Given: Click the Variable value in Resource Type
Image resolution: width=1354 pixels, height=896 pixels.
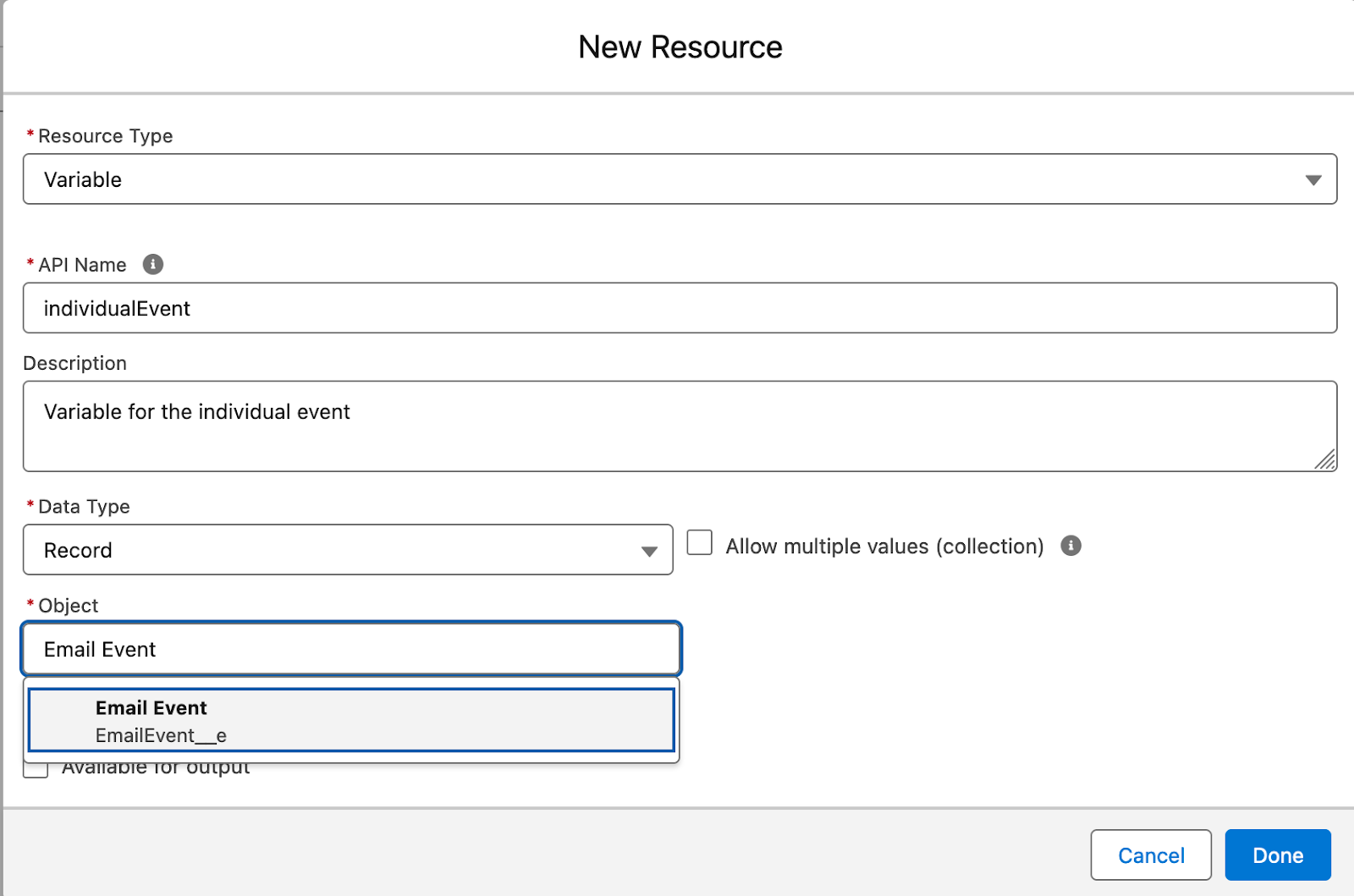Looking at the screenshot, I should point(83,179).
